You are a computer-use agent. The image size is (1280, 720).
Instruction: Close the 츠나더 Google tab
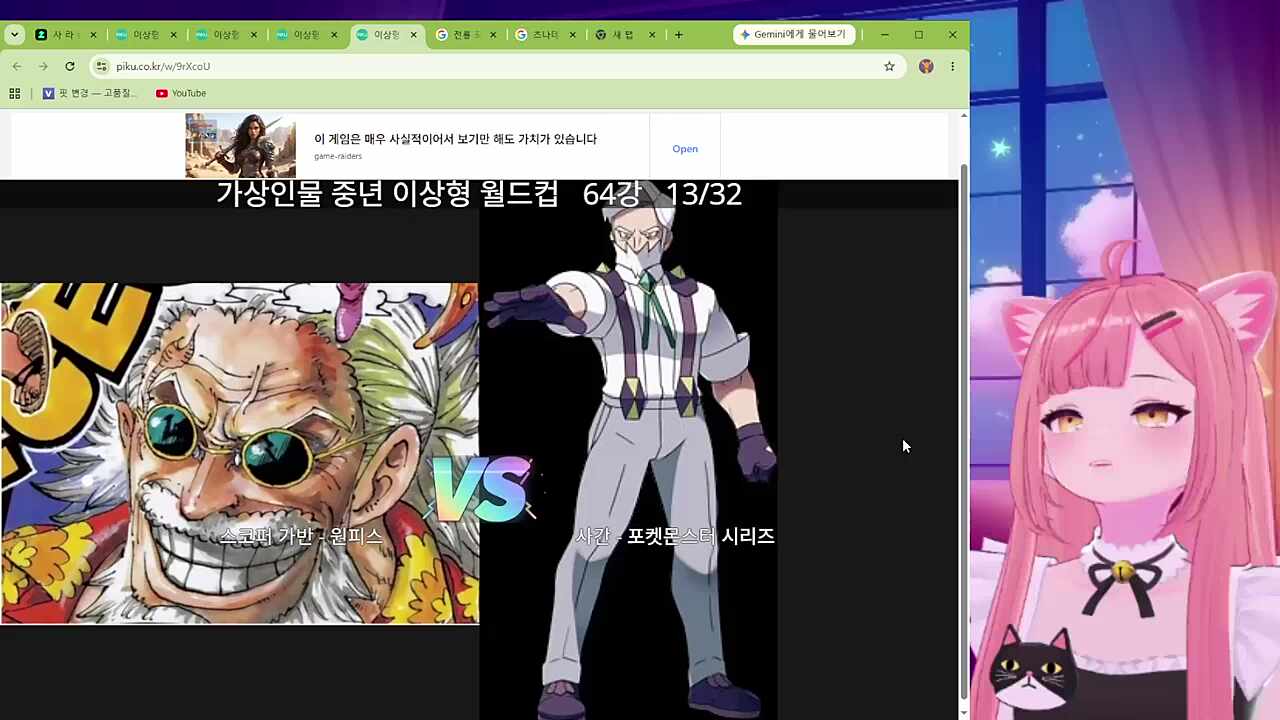click(x=572, y=34)
